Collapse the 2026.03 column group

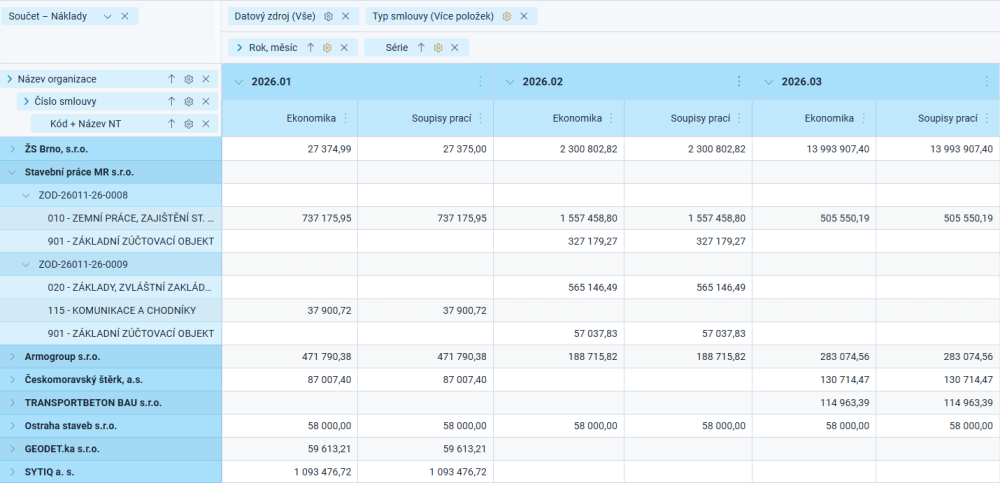[x=768, y=82]
